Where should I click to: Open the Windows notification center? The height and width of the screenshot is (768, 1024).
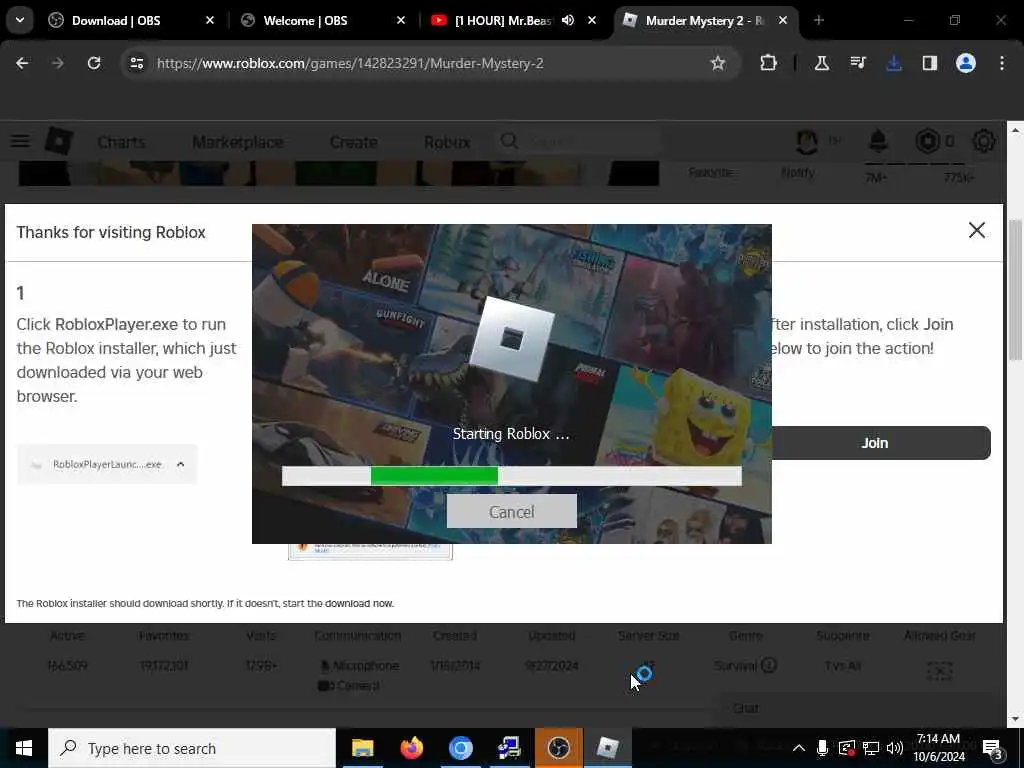coord(993,748)
